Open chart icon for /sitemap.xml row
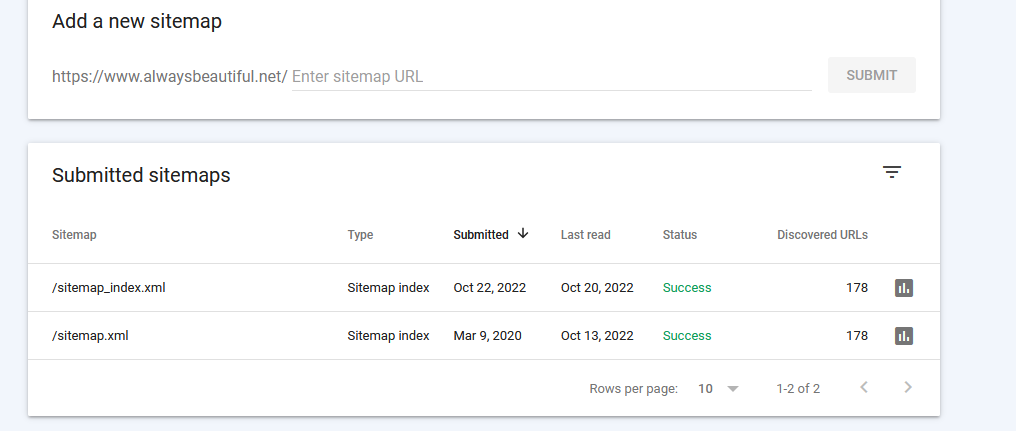This screenshot has height=431, width=1016. (904, 336)
